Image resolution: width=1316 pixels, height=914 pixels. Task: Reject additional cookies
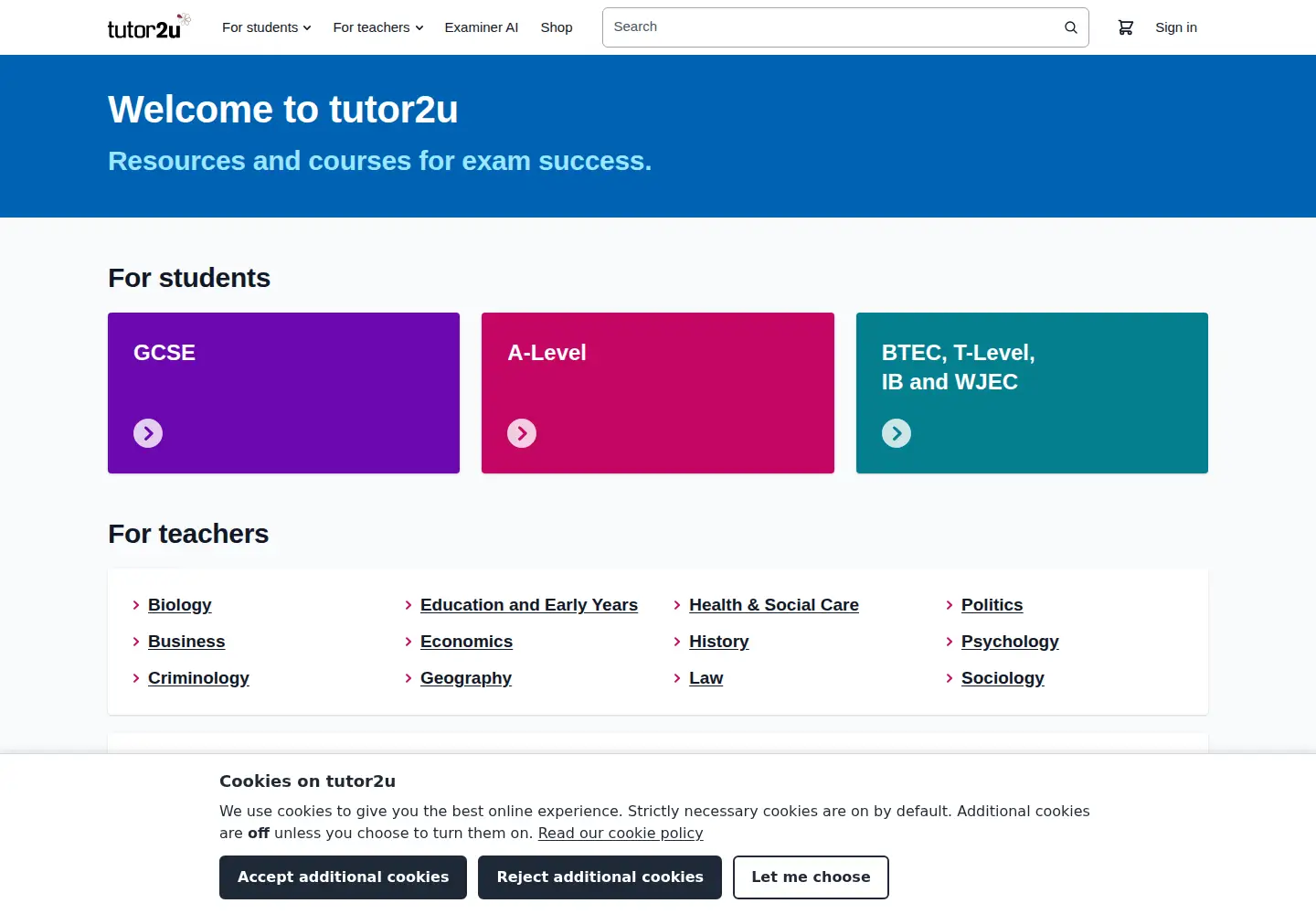[x=600, y=877]
